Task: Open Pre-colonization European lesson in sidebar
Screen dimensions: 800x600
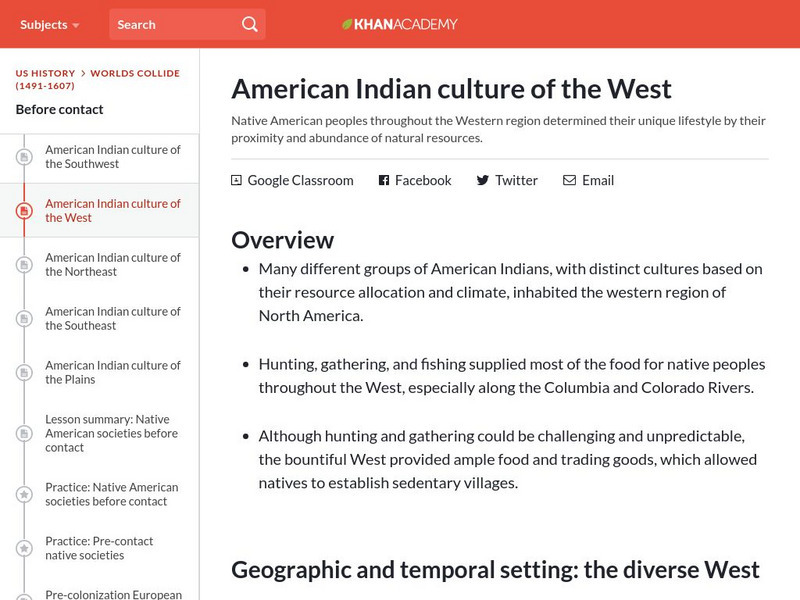Action: tap(113, 594)
